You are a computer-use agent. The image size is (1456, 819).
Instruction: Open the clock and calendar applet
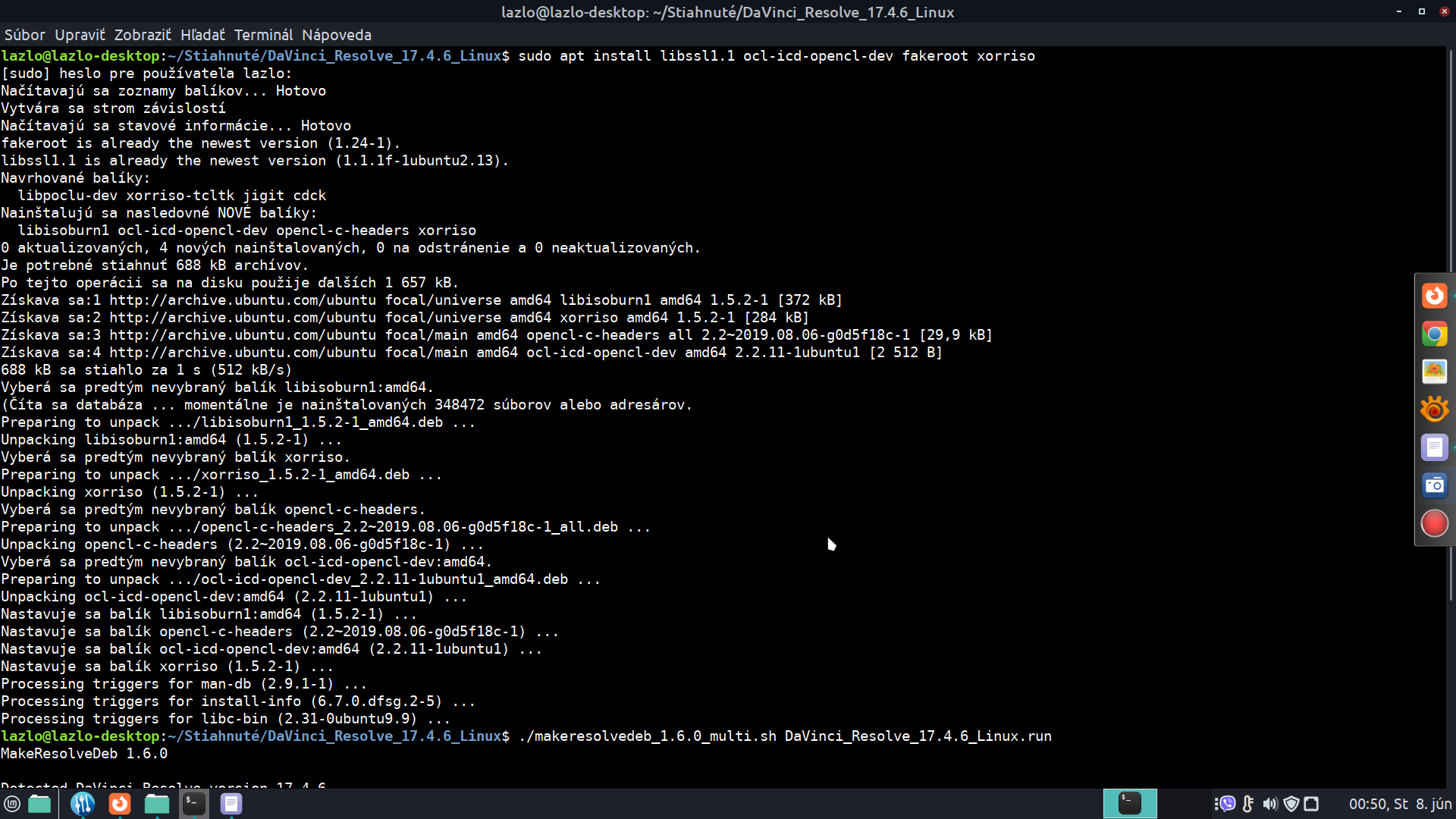point(1399,804)
